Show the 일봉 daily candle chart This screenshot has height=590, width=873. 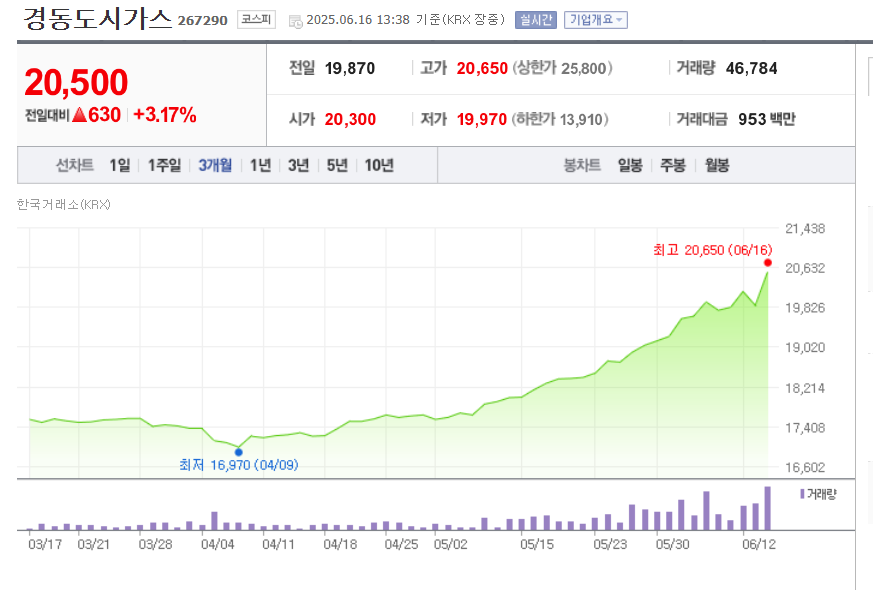630,165
